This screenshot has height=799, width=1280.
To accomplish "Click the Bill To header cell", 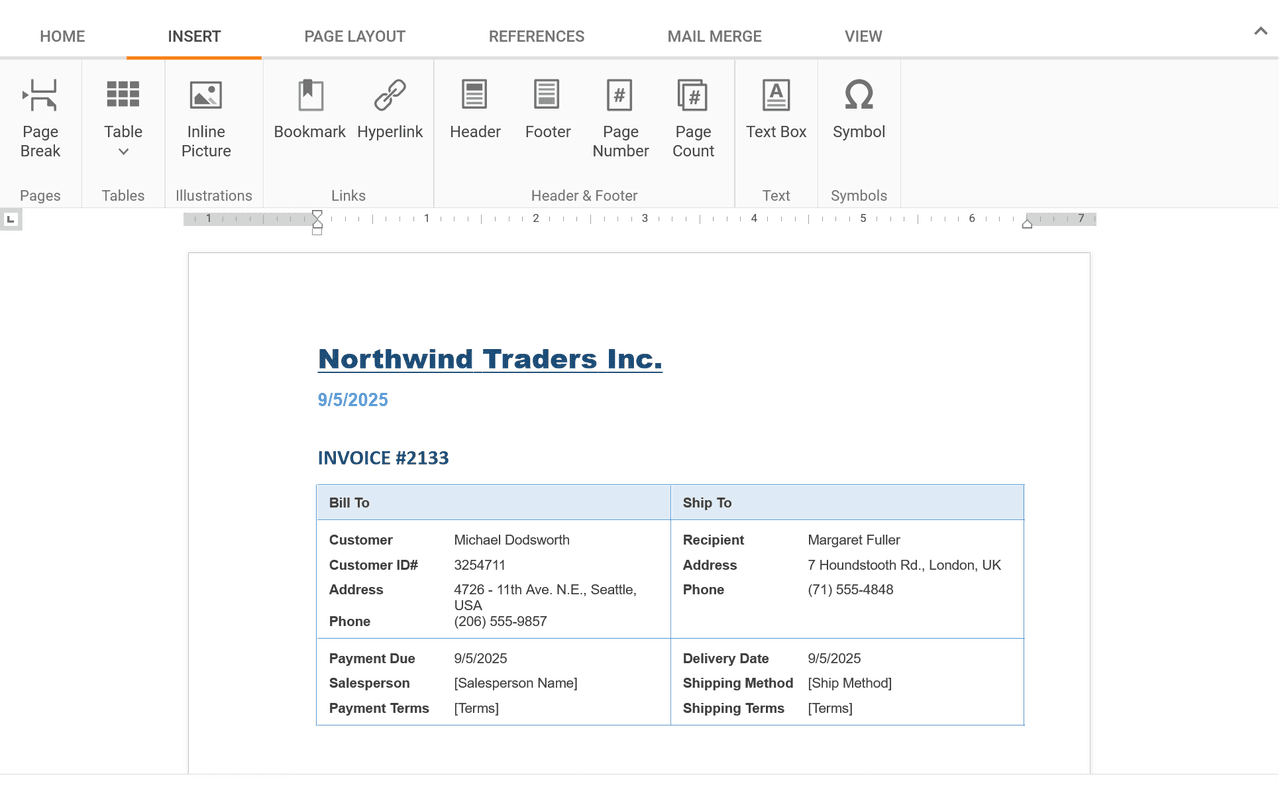I will pos(493,503).
